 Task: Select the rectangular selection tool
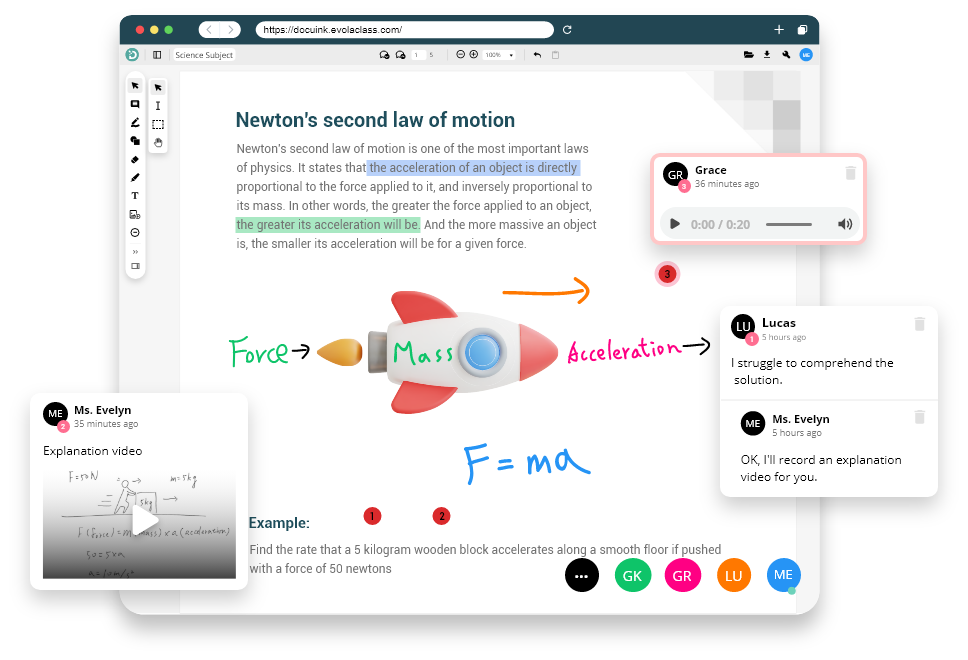pyautogui.click(x=157, y=123)
